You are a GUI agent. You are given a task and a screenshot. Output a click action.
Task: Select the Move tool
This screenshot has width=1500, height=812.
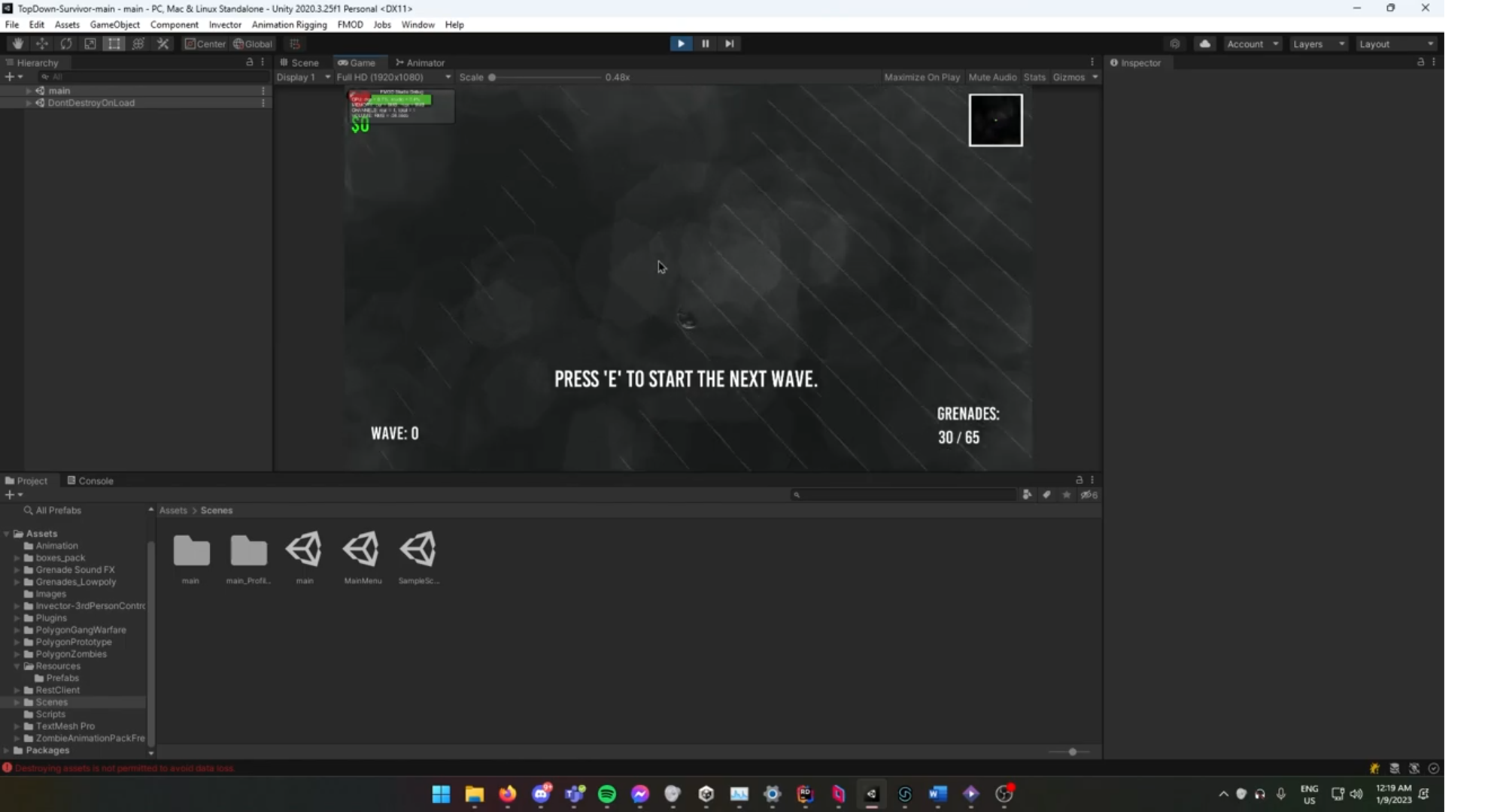[x=41, y=44]
